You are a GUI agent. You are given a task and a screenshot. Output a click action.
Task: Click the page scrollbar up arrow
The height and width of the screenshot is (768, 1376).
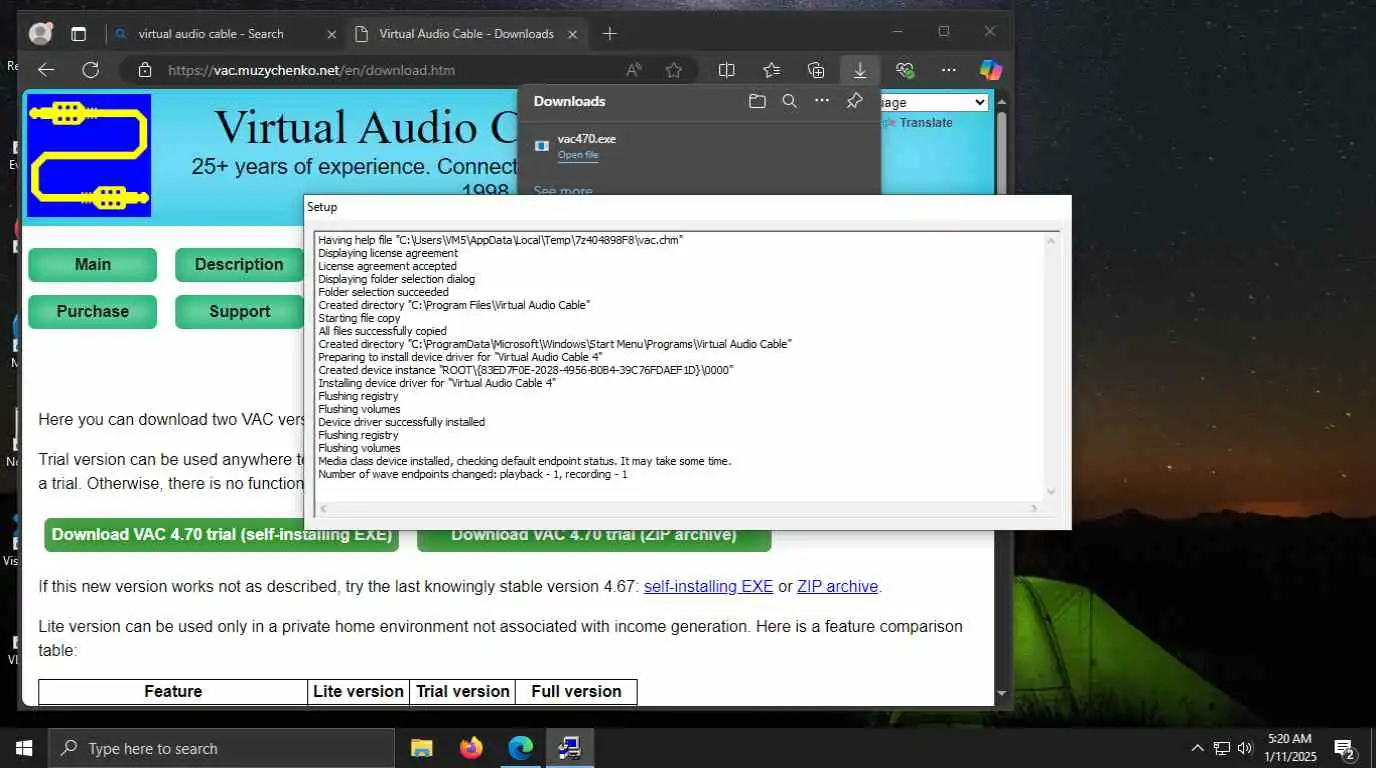(1002, 101)
